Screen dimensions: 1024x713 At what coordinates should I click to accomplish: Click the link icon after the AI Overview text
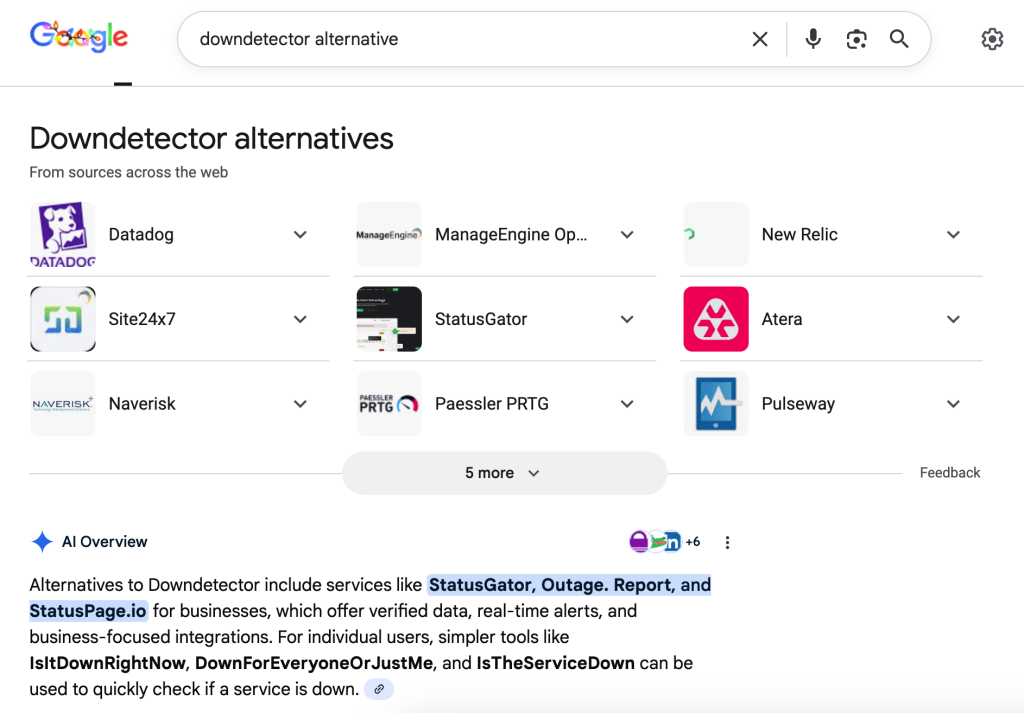(378, 689)
